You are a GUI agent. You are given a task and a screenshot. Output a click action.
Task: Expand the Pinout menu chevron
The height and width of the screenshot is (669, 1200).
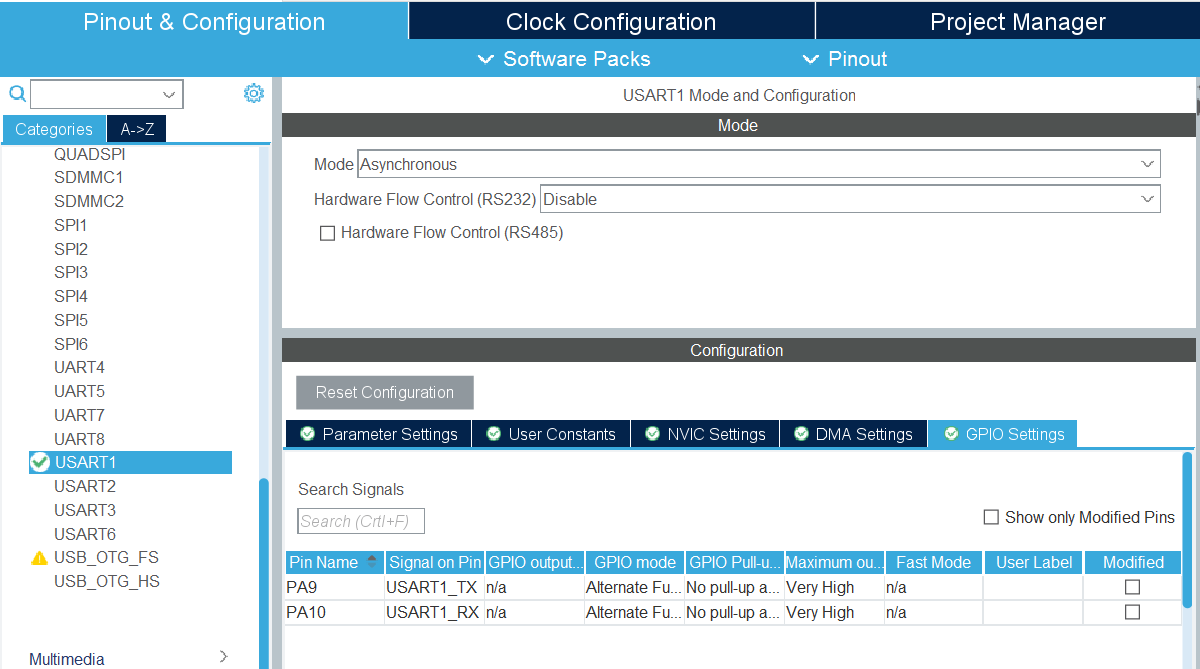[811, 59]
